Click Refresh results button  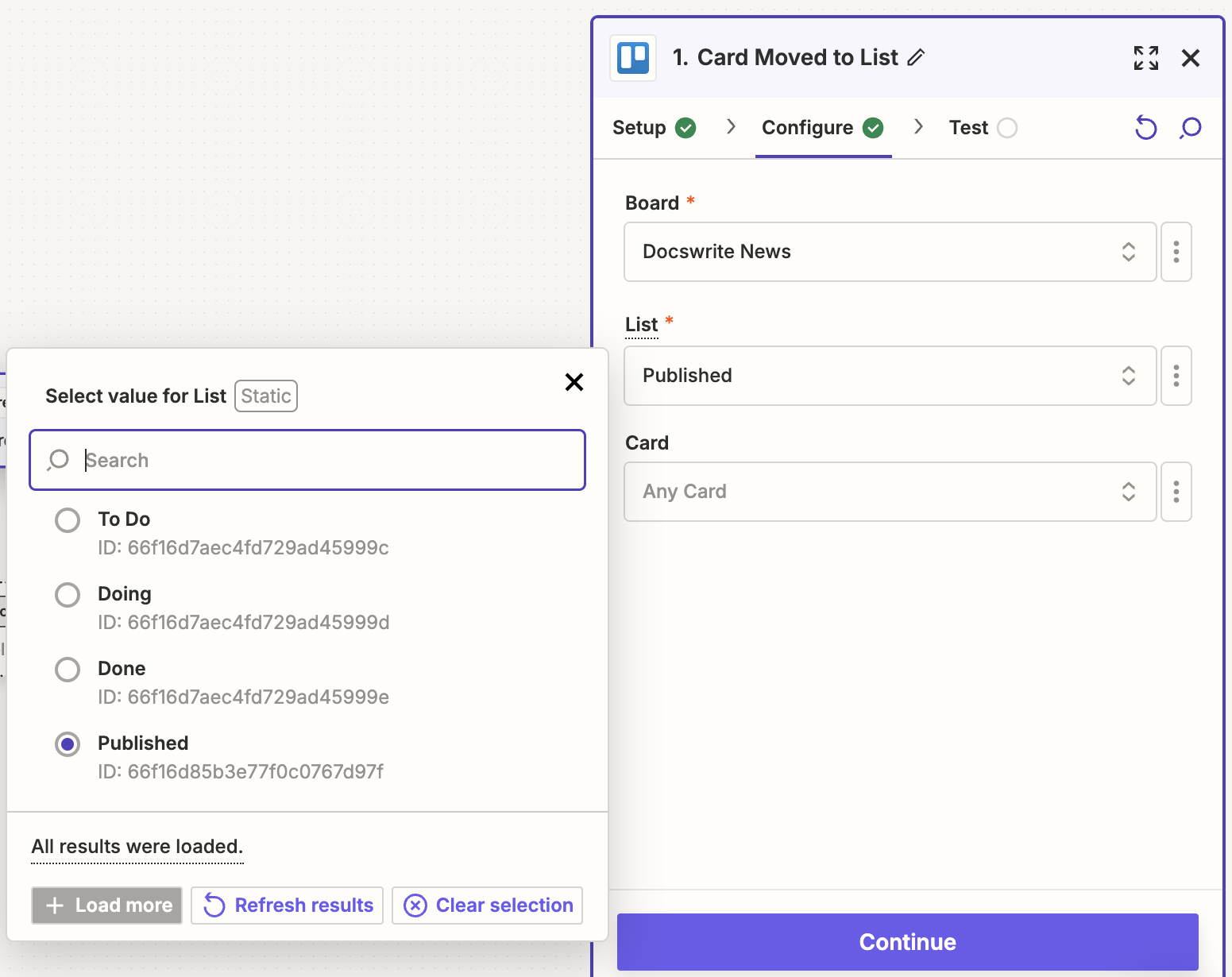click(288, 906)
